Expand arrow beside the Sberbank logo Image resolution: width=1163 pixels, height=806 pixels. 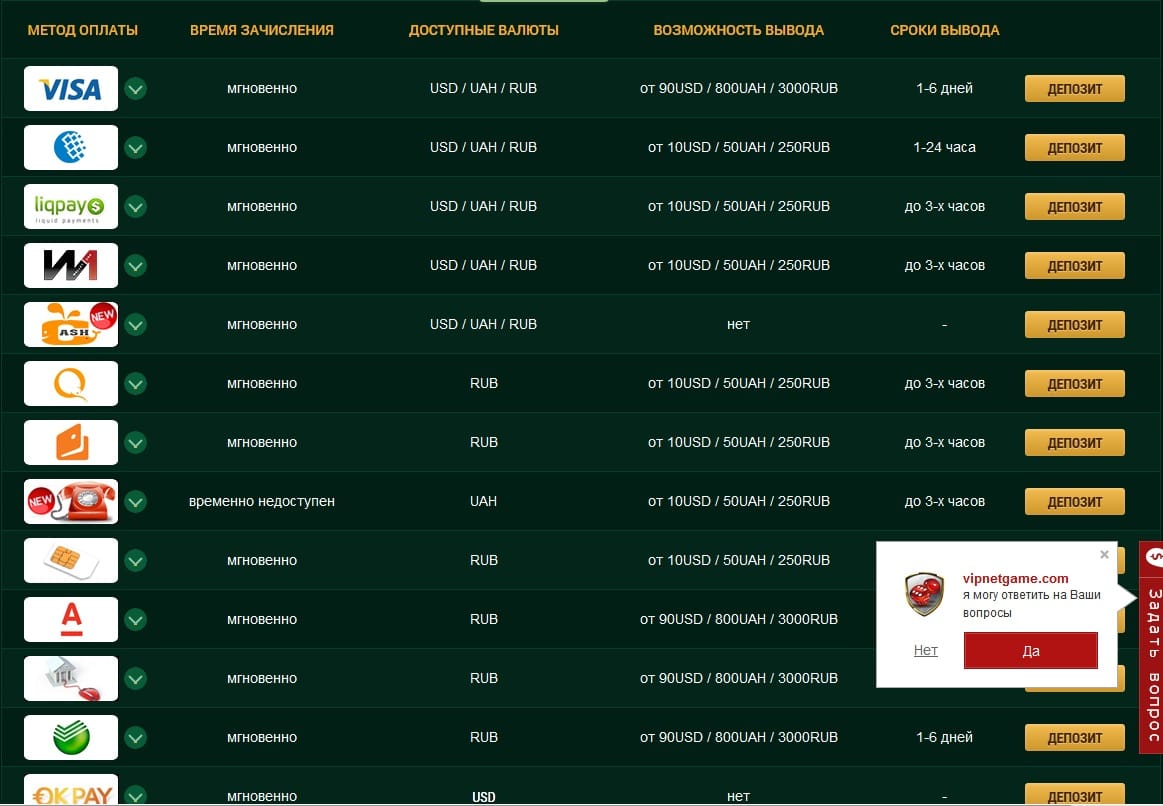pyautogui.click(x=136, y=738)
